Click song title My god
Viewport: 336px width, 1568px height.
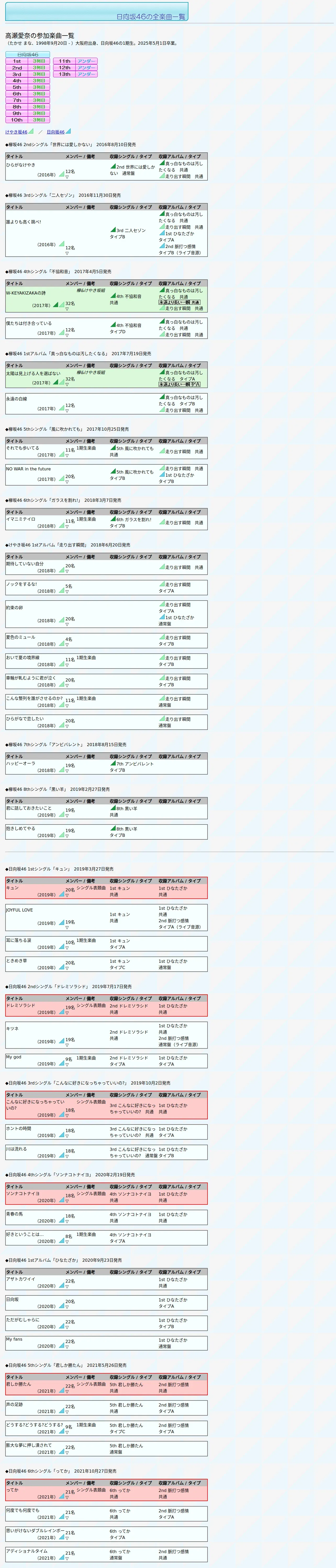[x=13, y=1057]
